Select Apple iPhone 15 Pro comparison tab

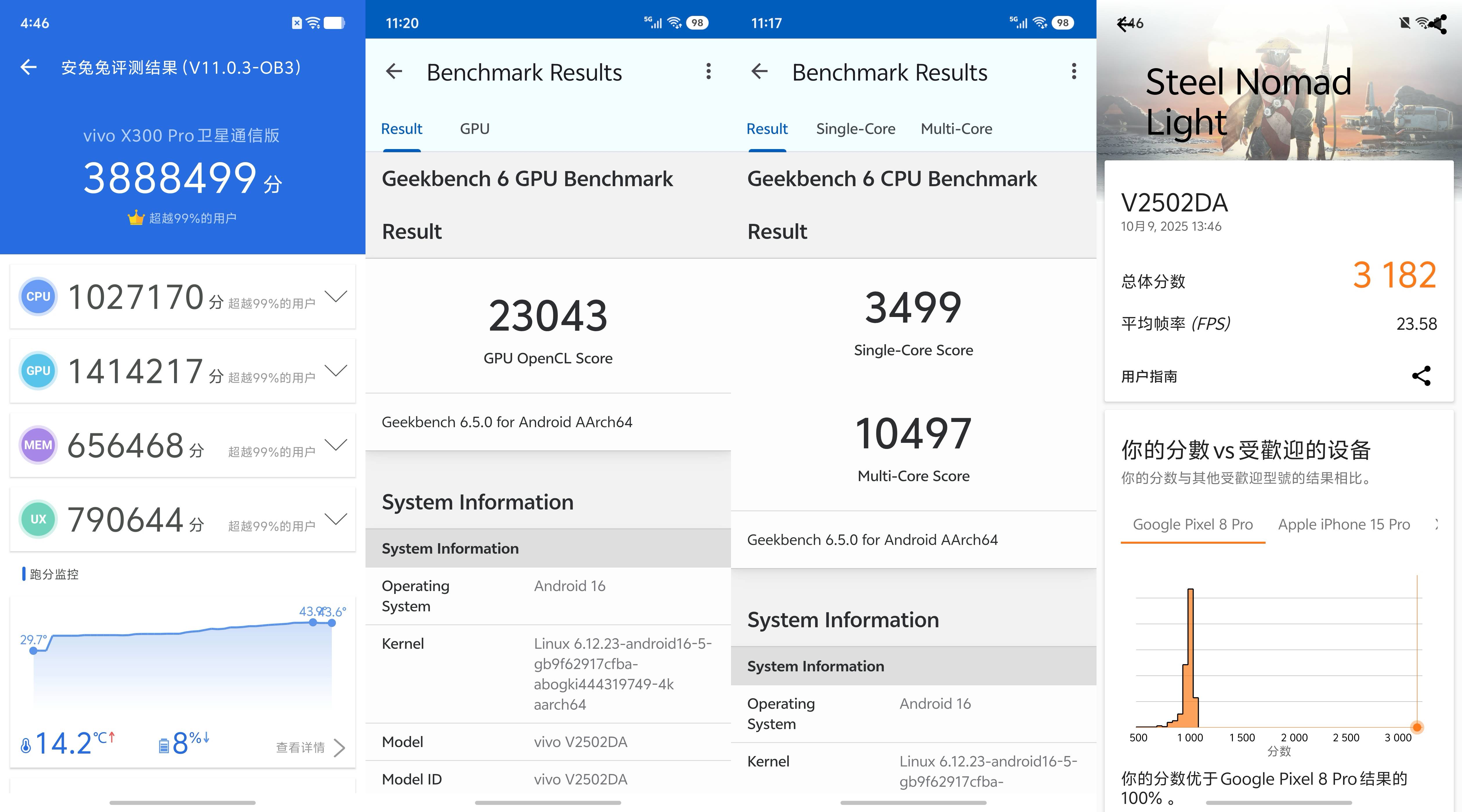tap(1343, 524)
